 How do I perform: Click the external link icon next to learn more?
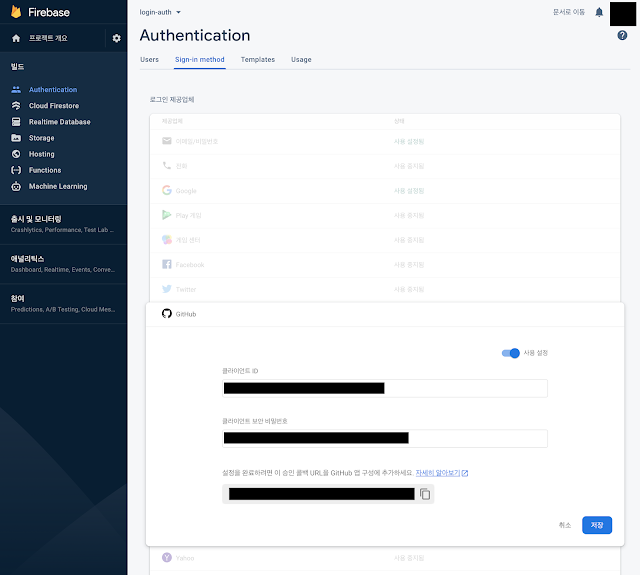point(464,473)
